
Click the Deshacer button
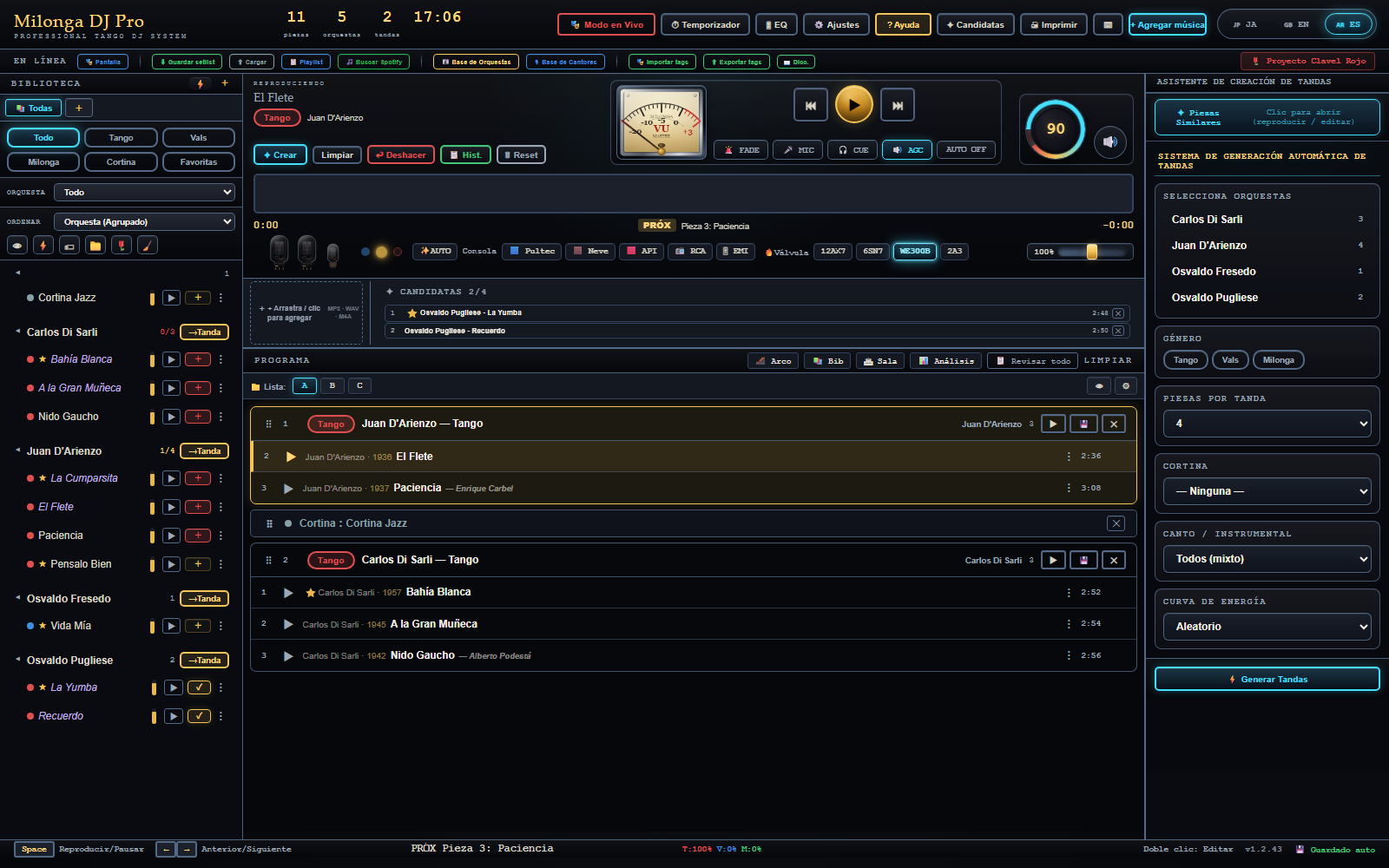tap(401, 155)
